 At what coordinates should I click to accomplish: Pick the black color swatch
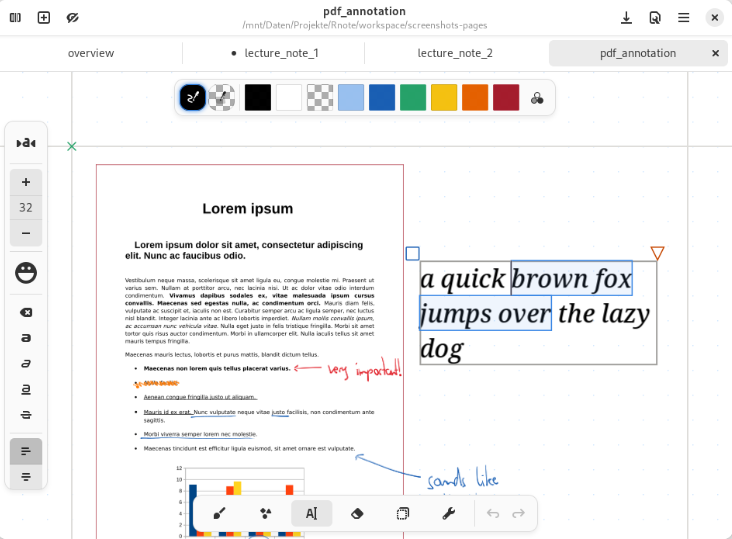258,98
